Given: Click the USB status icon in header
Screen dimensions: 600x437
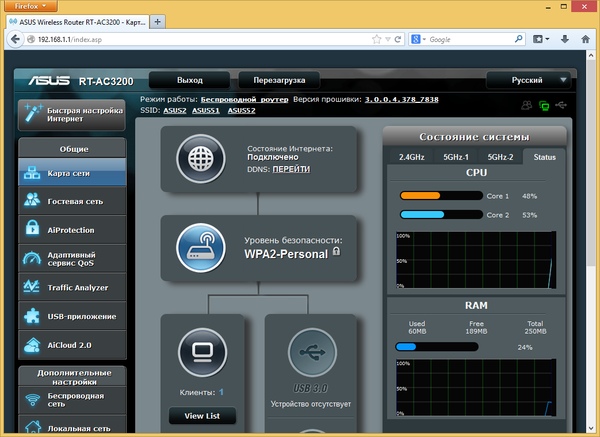Looking at the screenshot, I should (x=561, y=104).
